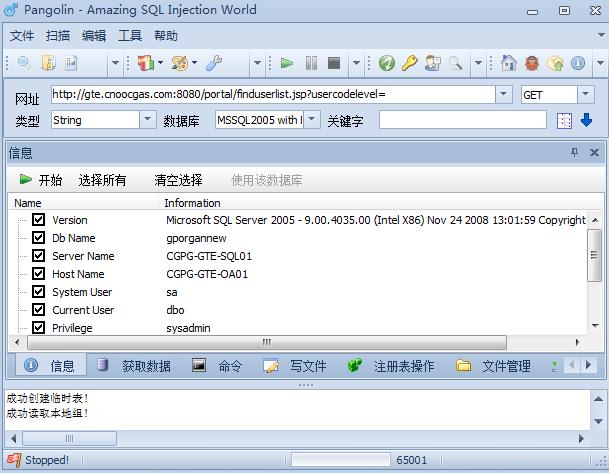Image resolution: width=609 pixels, height=473 pixels.
Task: Click the stop square icon in toolbar
Action: tap(334, 63)
